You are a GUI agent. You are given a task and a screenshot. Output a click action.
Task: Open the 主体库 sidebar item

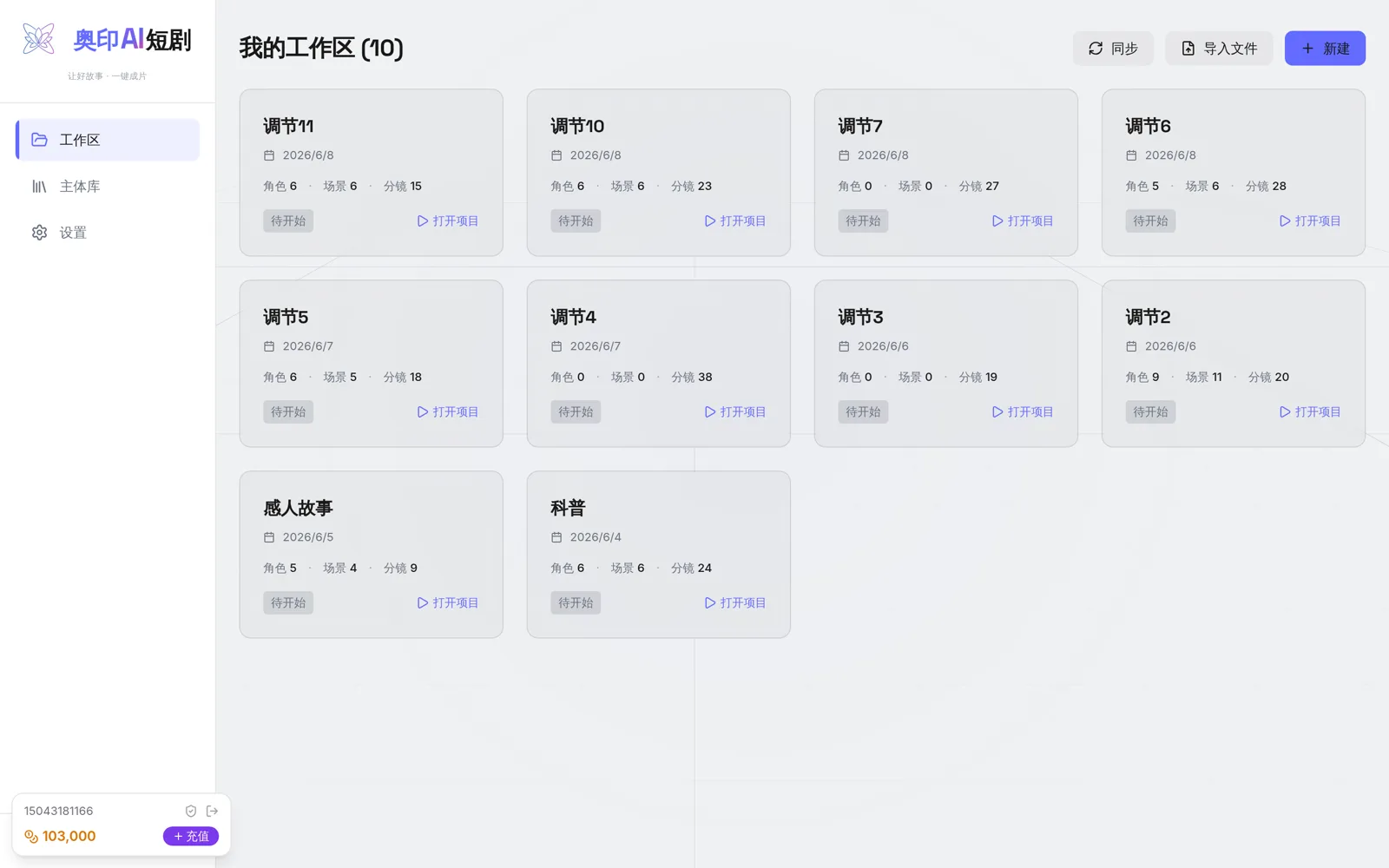coord(108,186)
